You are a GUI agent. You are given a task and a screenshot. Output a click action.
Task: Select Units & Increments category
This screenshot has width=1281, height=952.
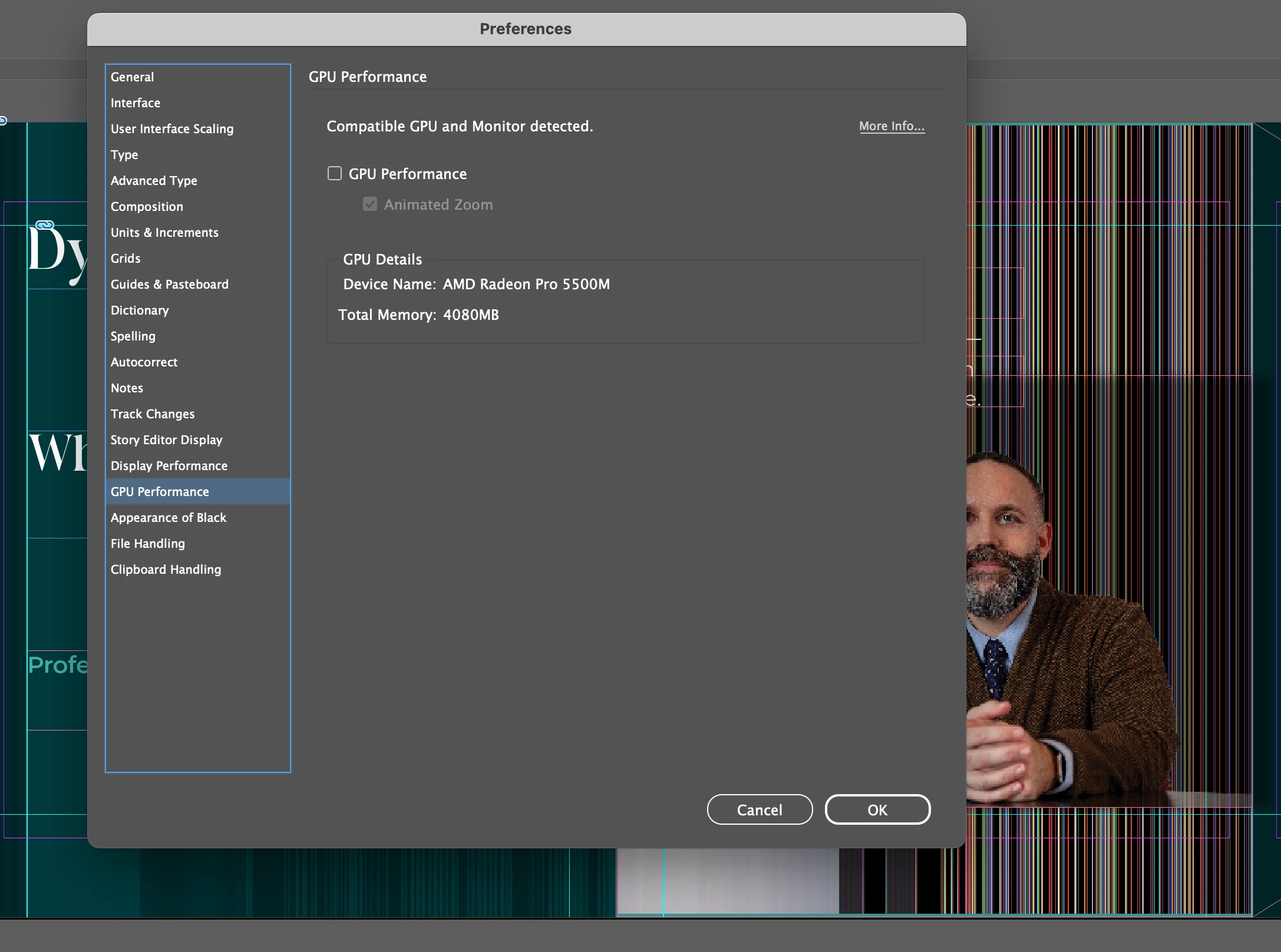coord(164,233)
